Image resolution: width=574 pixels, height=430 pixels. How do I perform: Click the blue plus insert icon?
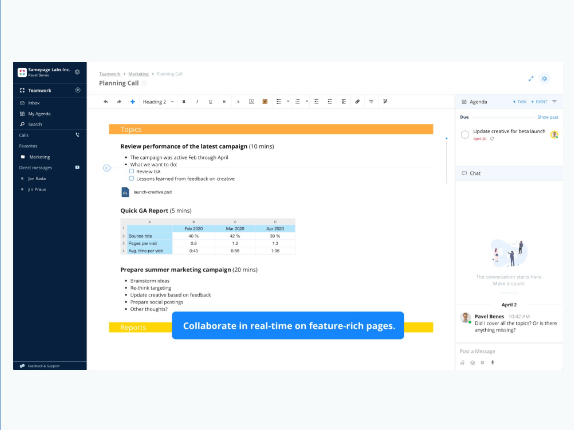[133, 102]
